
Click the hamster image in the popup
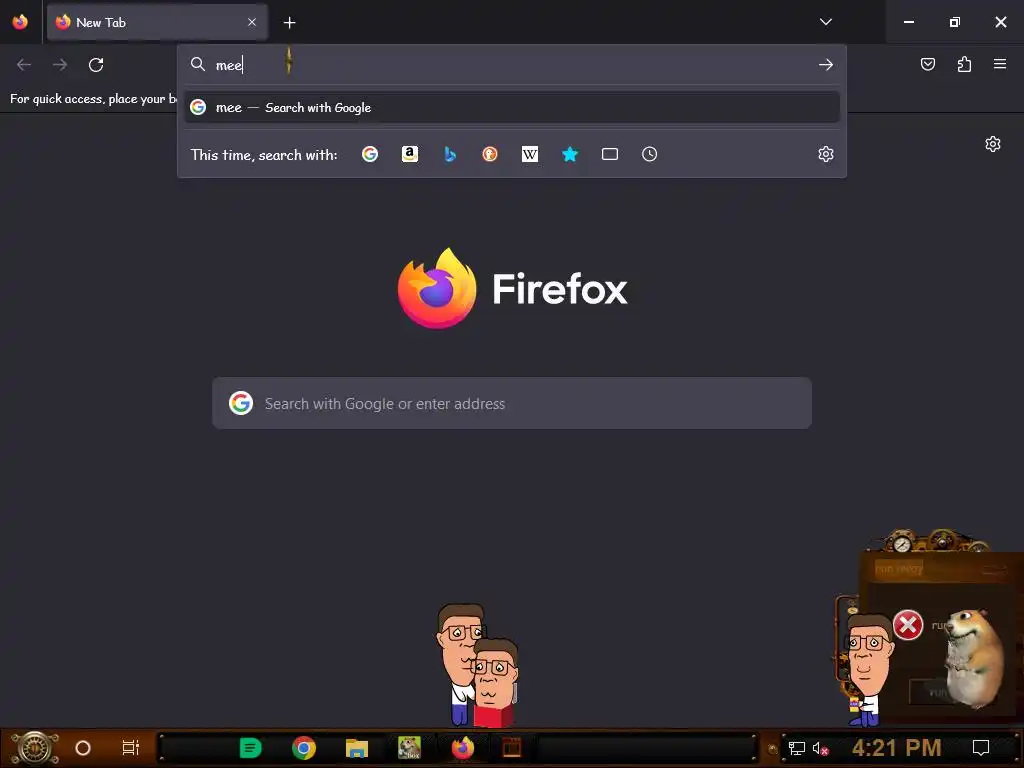pyautogui.click(x=975, y=657)
